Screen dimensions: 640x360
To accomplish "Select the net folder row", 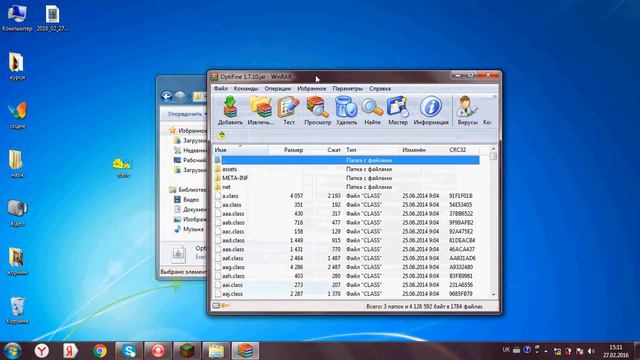I will (346, 187).
